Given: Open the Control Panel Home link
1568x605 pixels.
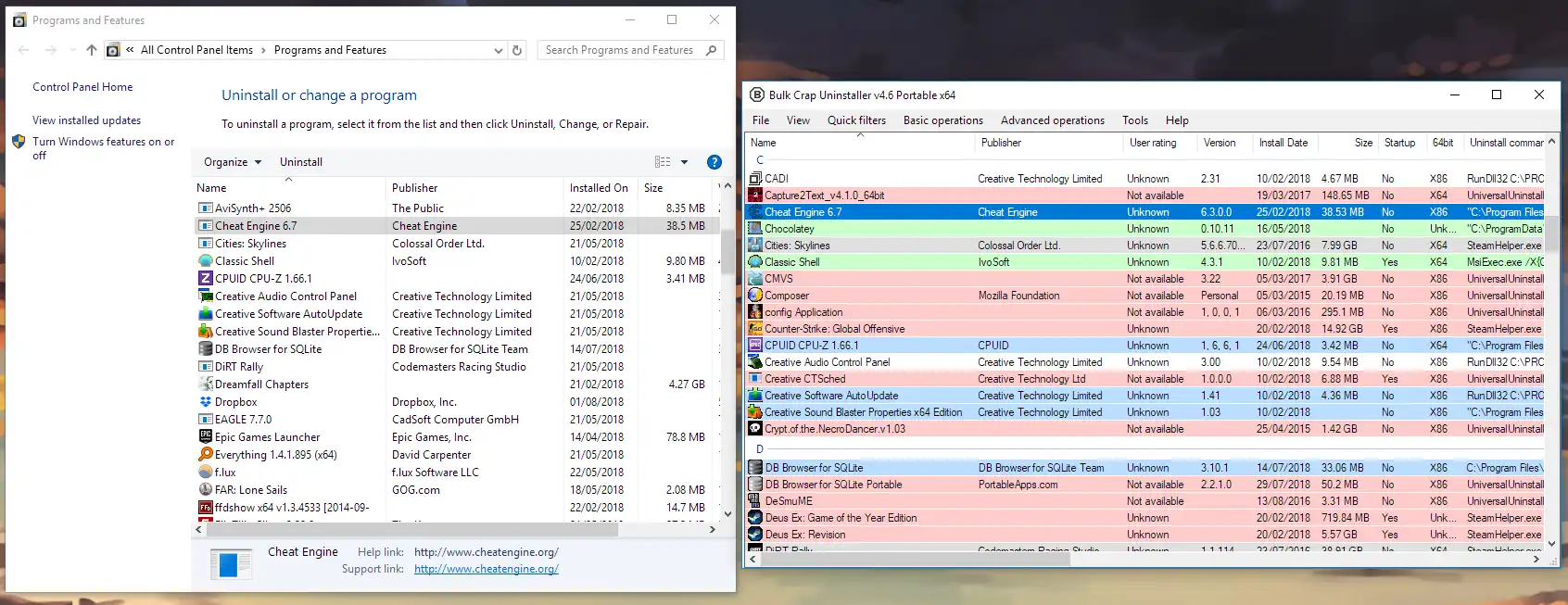Looking at the screenshot, I should click(82, 87).
